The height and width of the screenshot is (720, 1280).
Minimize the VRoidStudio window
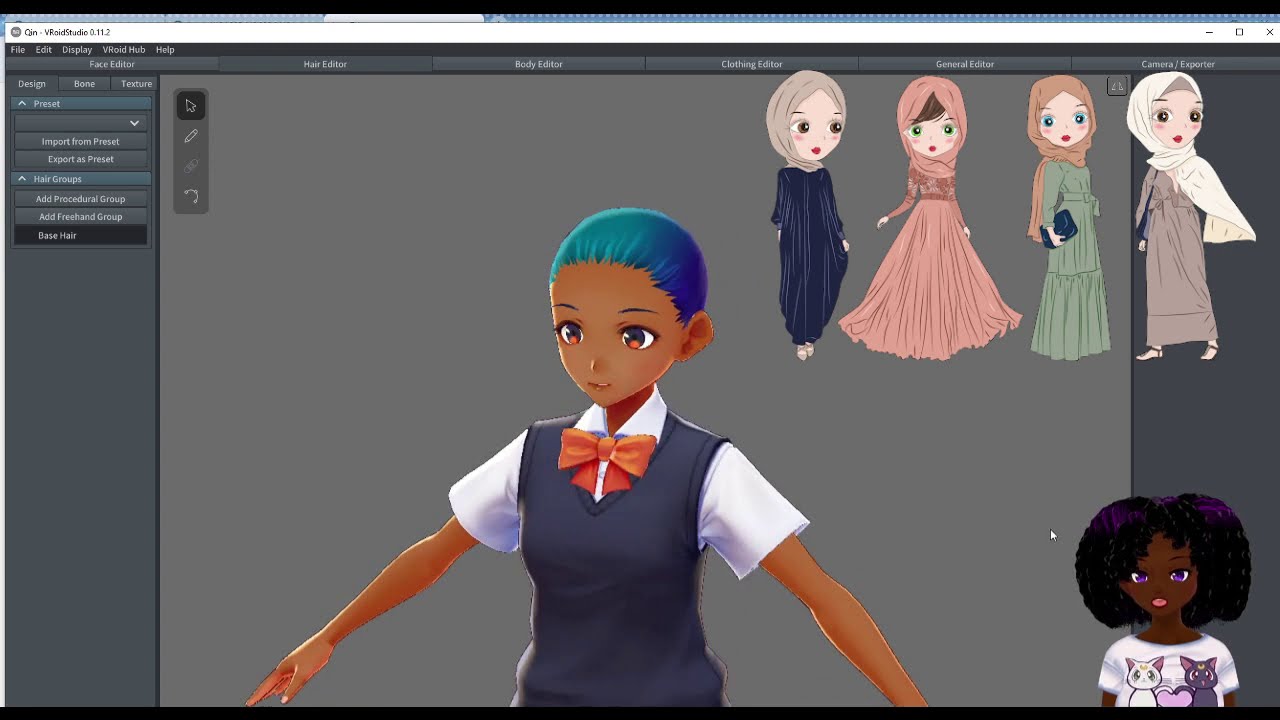[1209, 32]
